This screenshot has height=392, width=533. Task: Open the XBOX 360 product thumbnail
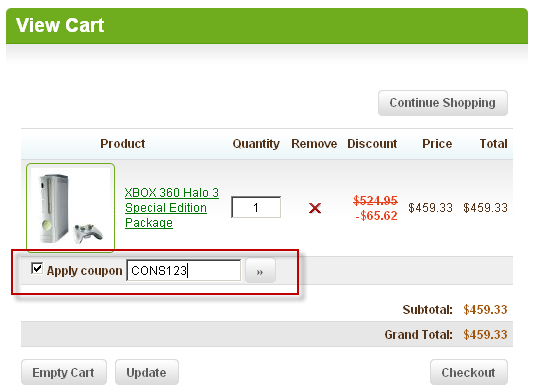pyautogui.click(x=70, y=208)
